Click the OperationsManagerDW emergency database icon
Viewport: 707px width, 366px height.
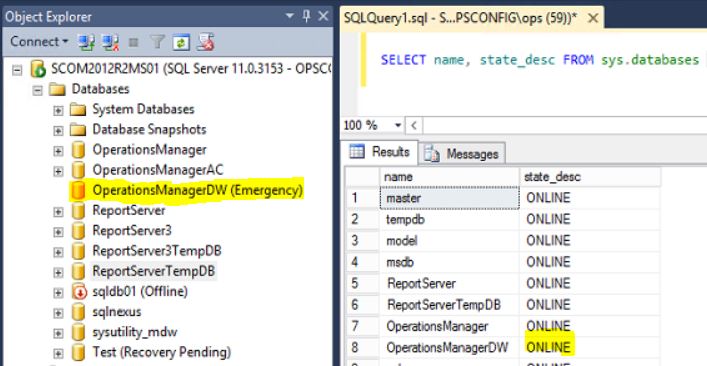tap(78, 191)
